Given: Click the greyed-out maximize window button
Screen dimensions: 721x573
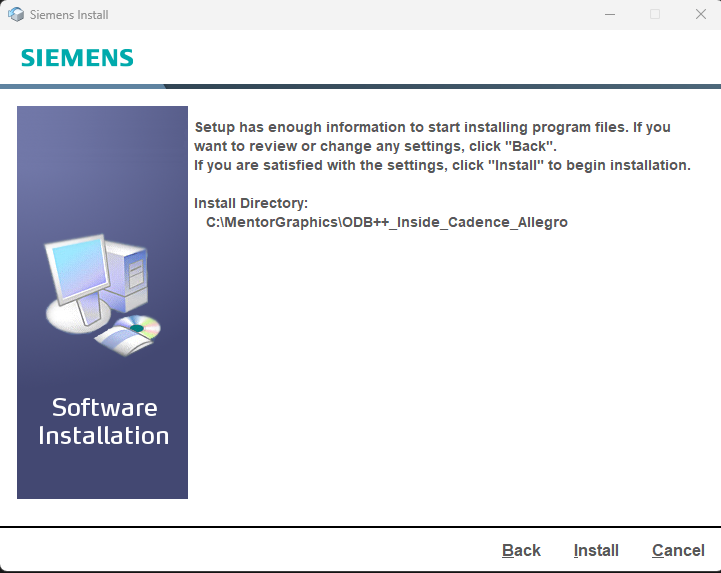Looking at the screenshot, I should [x=655, y=15].
